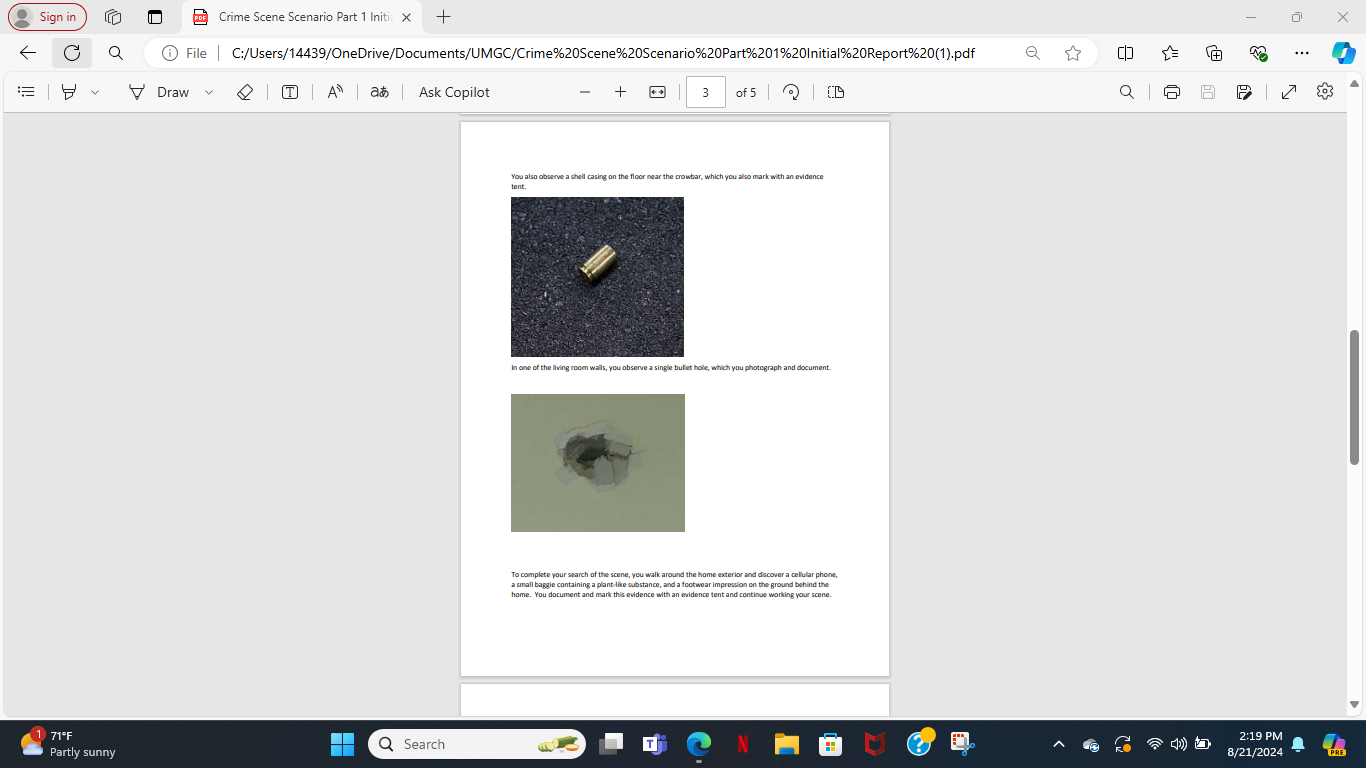The width and height of the screenshot is (1366, 768).
Task: Click the fit to width icon
Action: [x=655, y=91]
